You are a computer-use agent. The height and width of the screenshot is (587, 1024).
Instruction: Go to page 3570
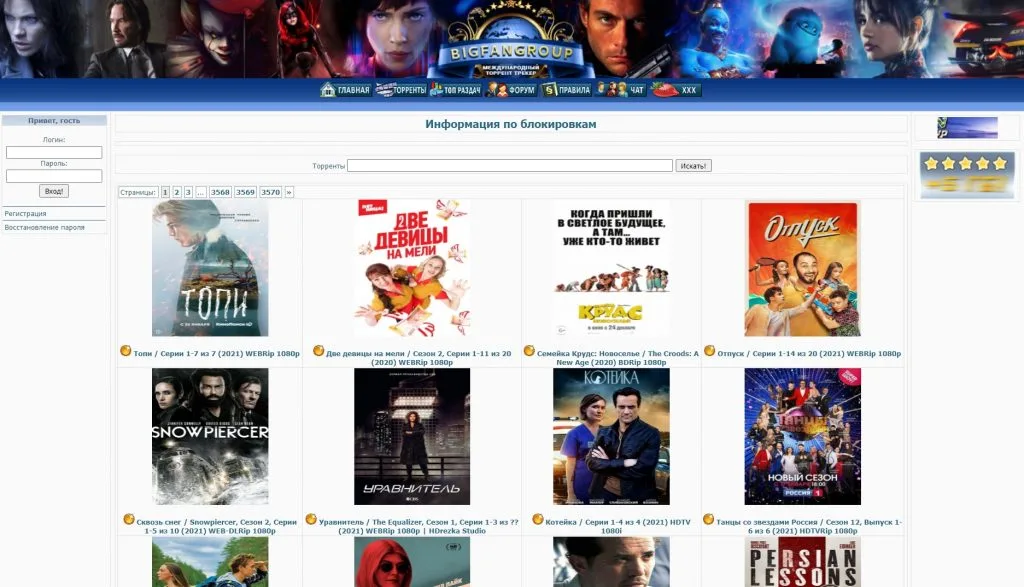point(270,192)
